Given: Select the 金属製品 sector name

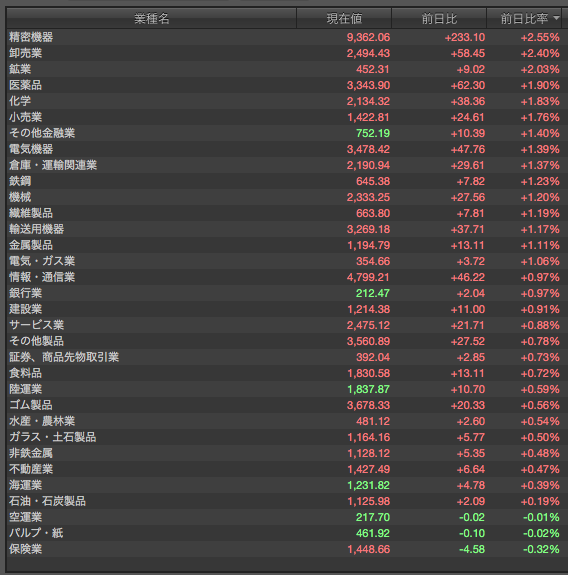Looking at the screenshot, I should click(31, 245).
